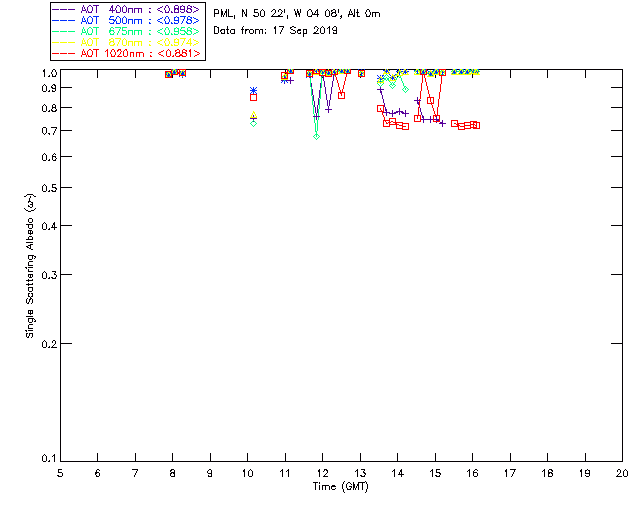Click the 'Single Scattering Albedo' y-axis title
The image size is (640, 512).
30,266
